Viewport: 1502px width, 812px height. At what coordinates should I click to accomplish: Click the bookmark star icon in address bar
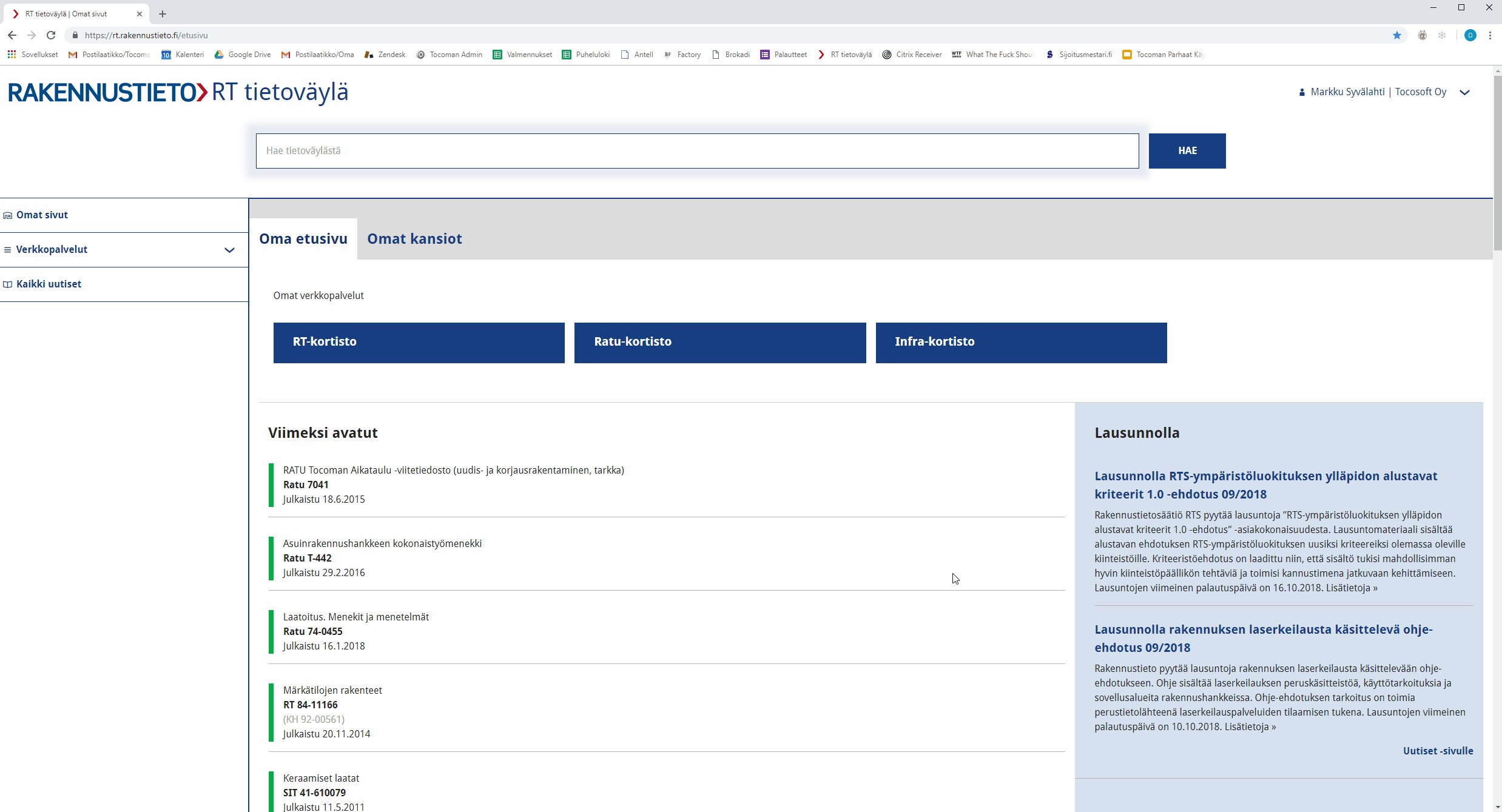pos(1397,35)
